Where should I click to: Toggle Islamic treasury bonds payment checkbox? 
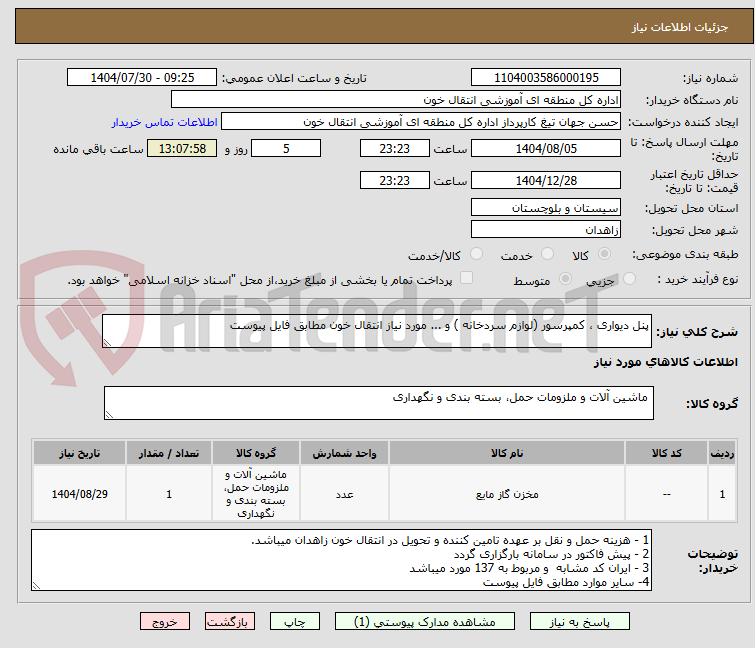point(466,278)
